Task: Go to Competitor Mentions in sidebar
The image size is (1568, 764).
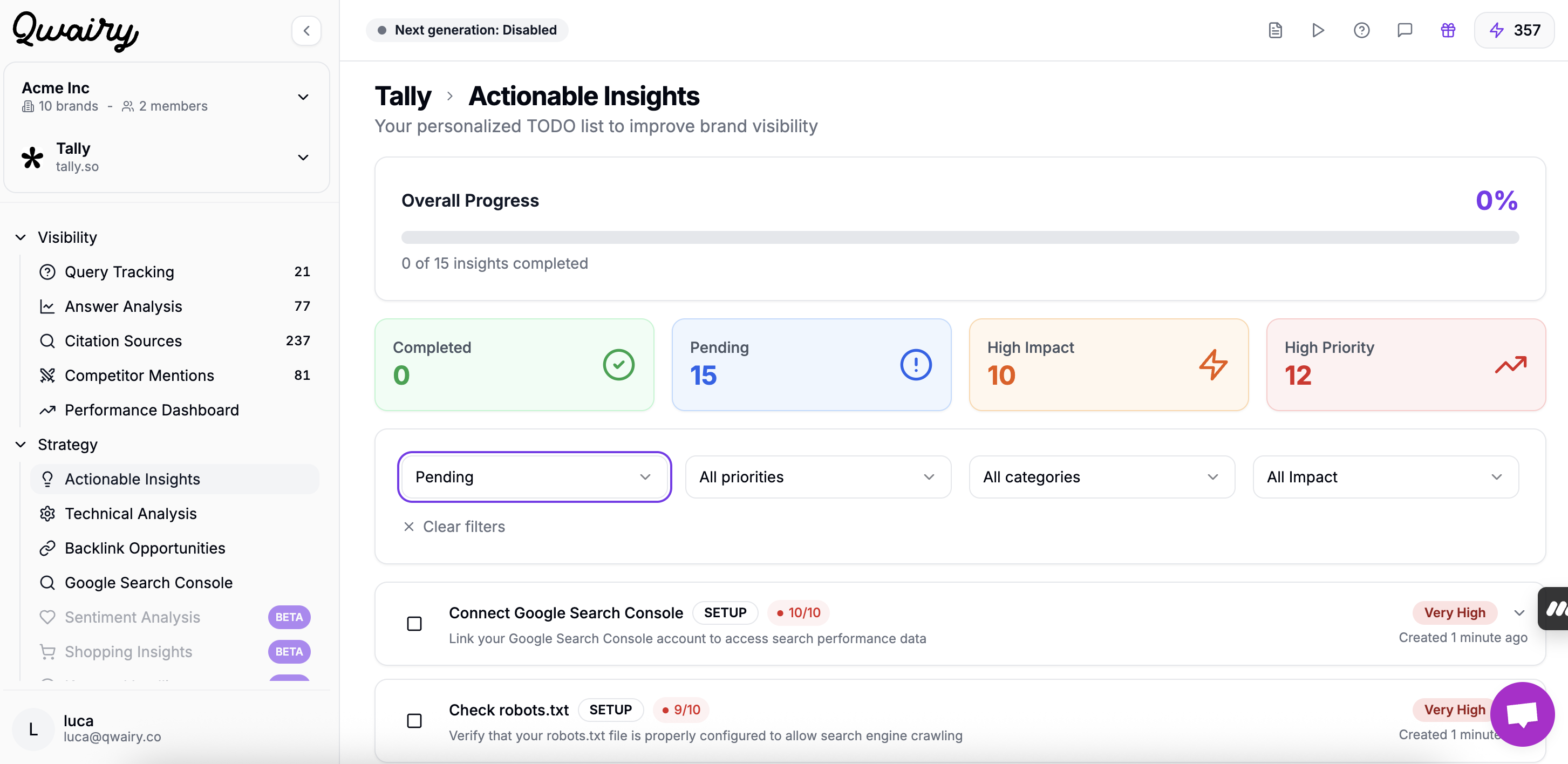Action: click(174, 376)
